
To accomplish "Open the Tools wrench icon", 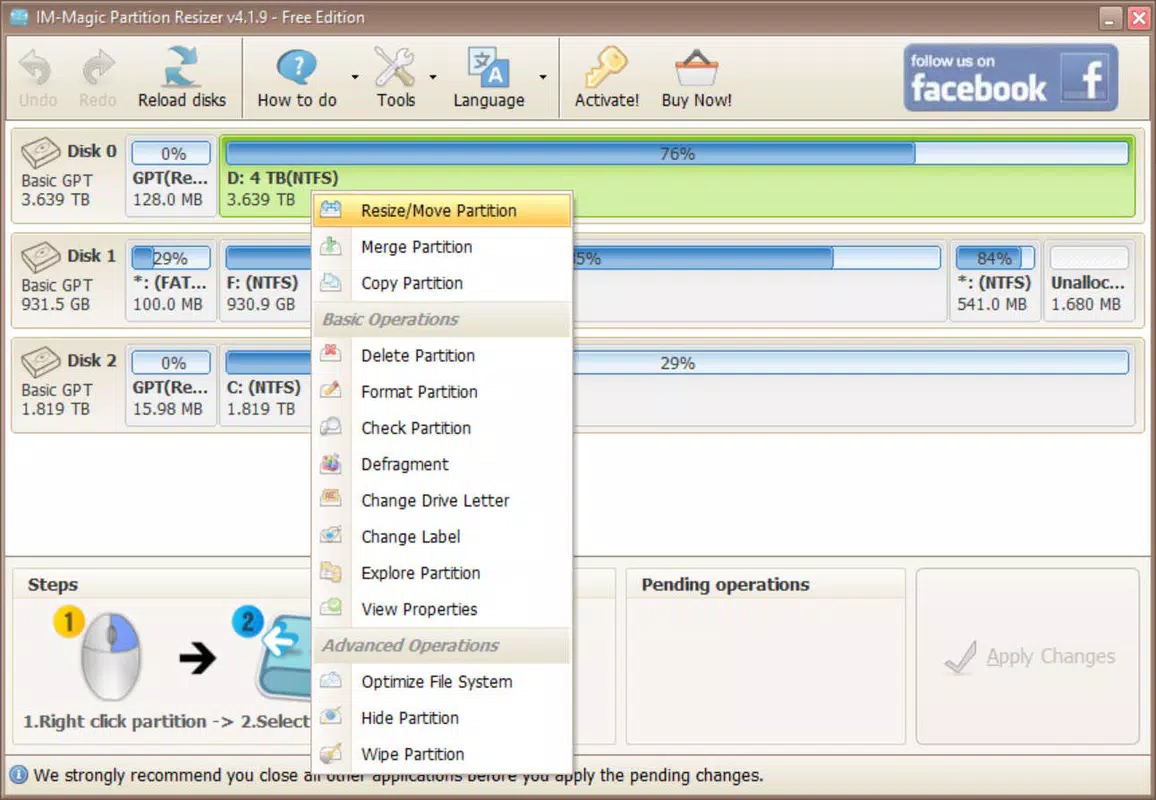I will tap(395, 67).
